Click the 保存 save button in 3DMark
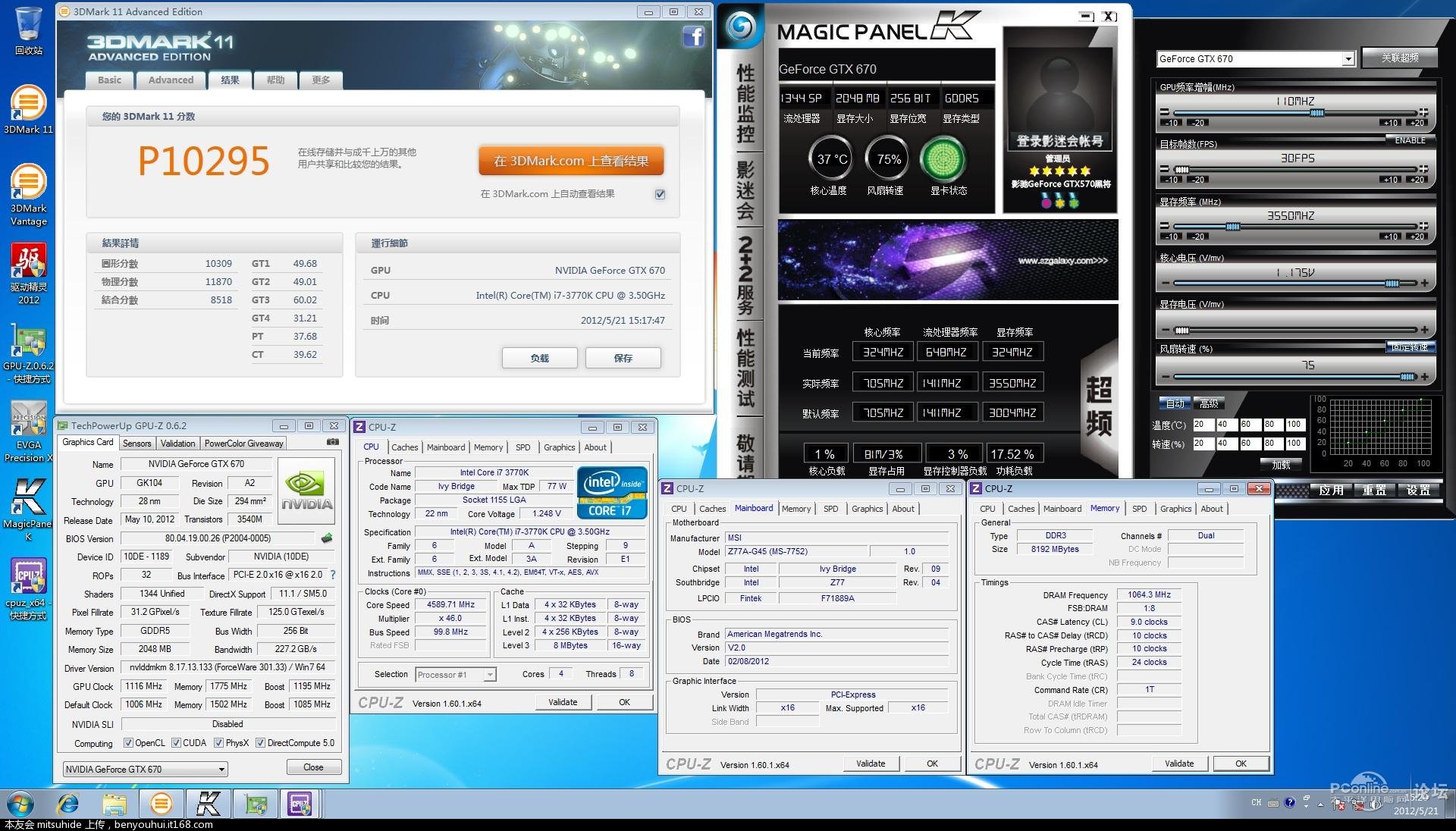Screen dimensions: 1456x831 pyautogui.click(x=623, y=358)
